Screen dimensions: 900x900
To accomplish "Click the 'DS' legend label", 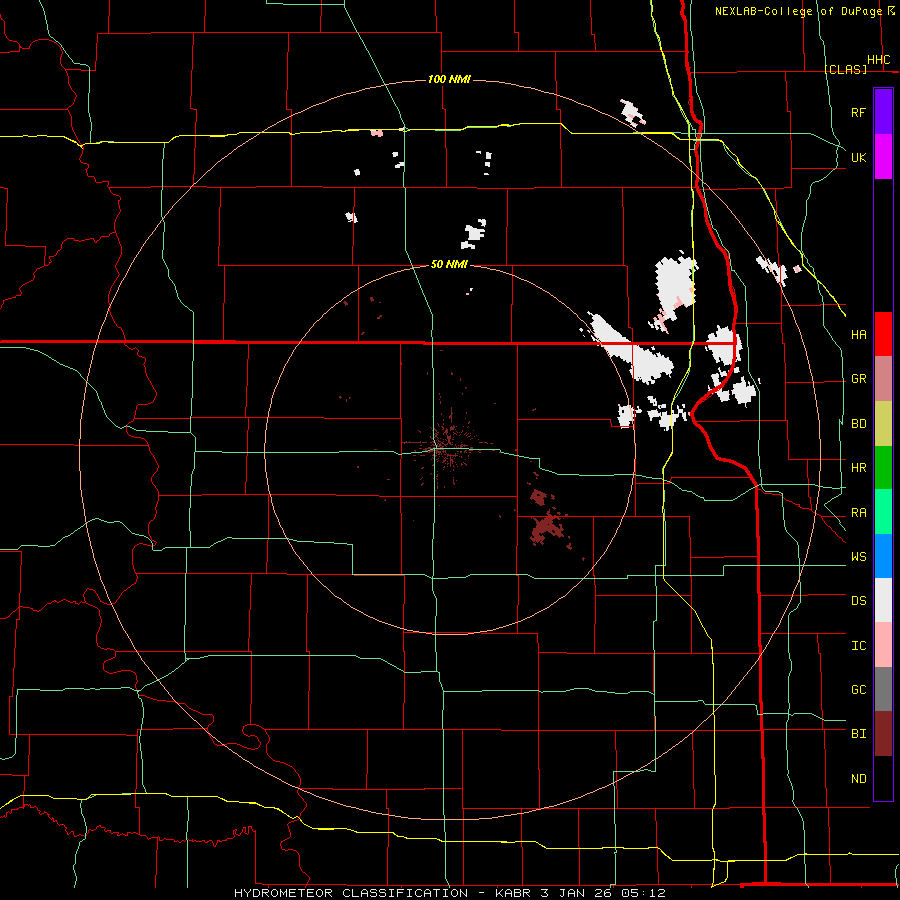I will coord(859,601).
